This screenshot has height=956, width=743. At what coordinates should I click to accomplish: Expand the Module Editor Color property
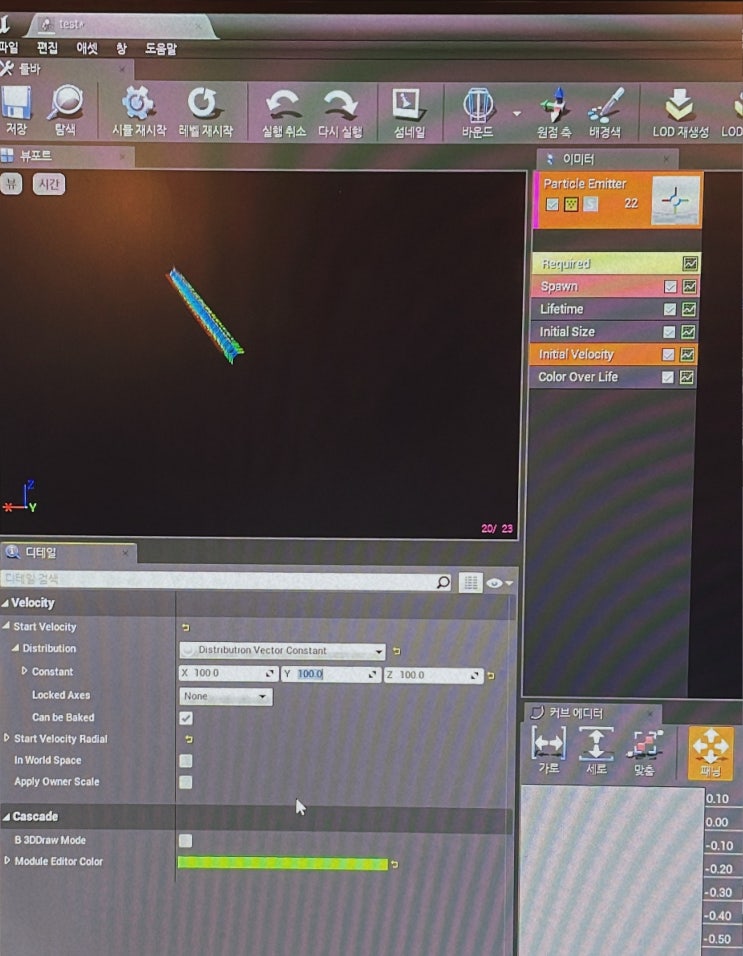click(x=7, y=861)
